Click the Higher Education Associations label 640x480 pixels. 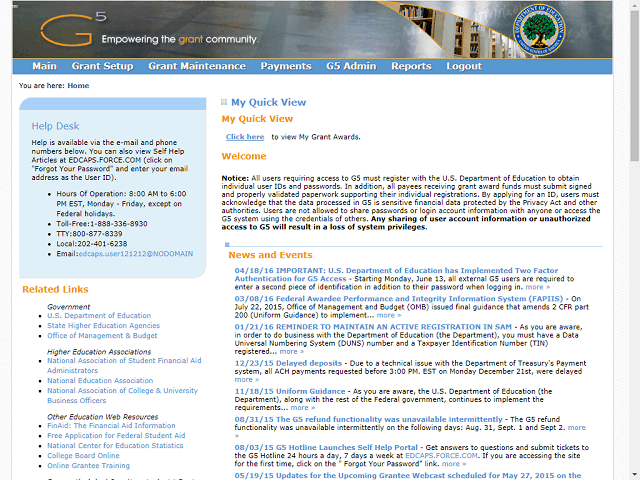click(x=99, y=351)
